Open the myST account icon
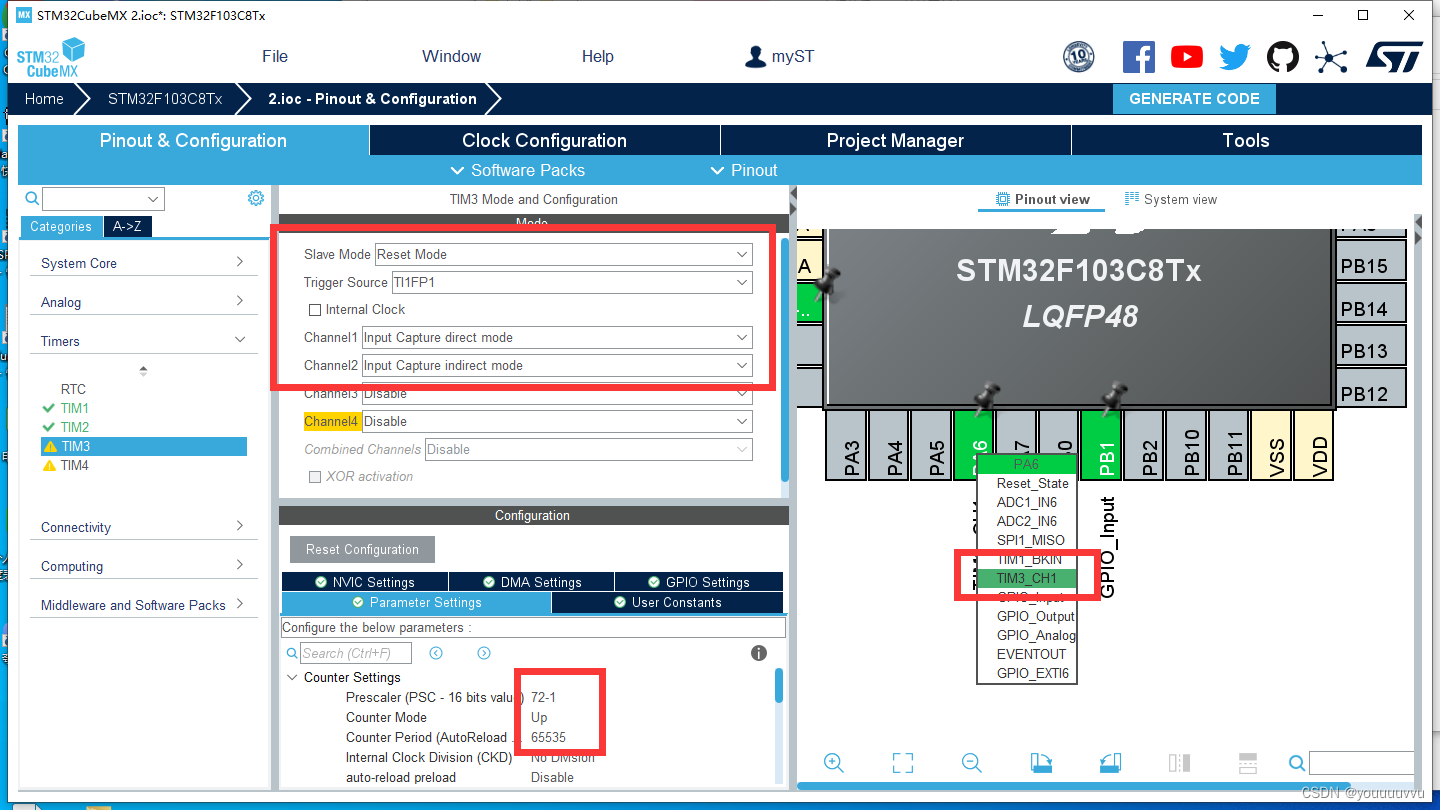This screenshot has height=810, width=1440. click(x=756, y=57)
